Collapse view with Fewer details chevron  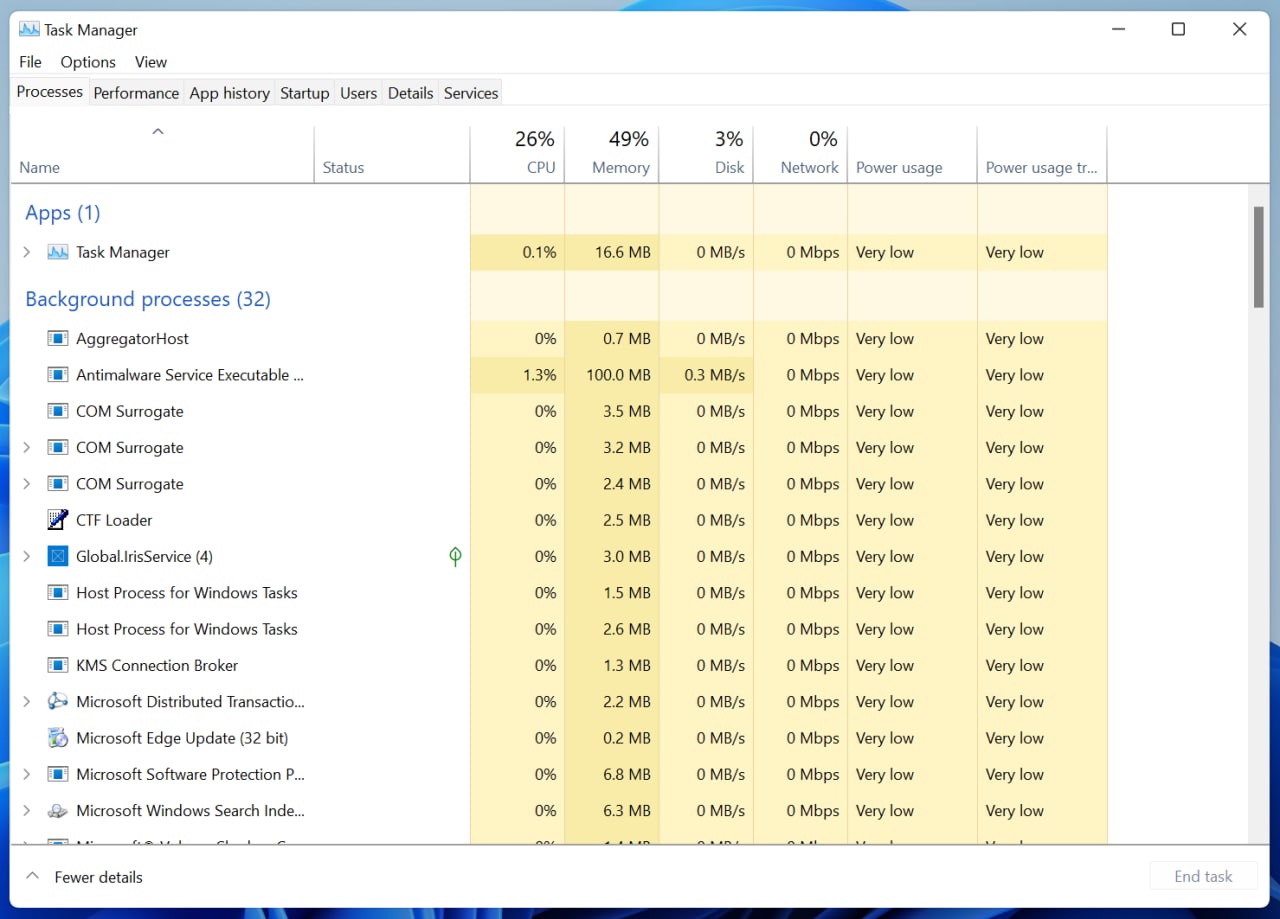(32, 876)
